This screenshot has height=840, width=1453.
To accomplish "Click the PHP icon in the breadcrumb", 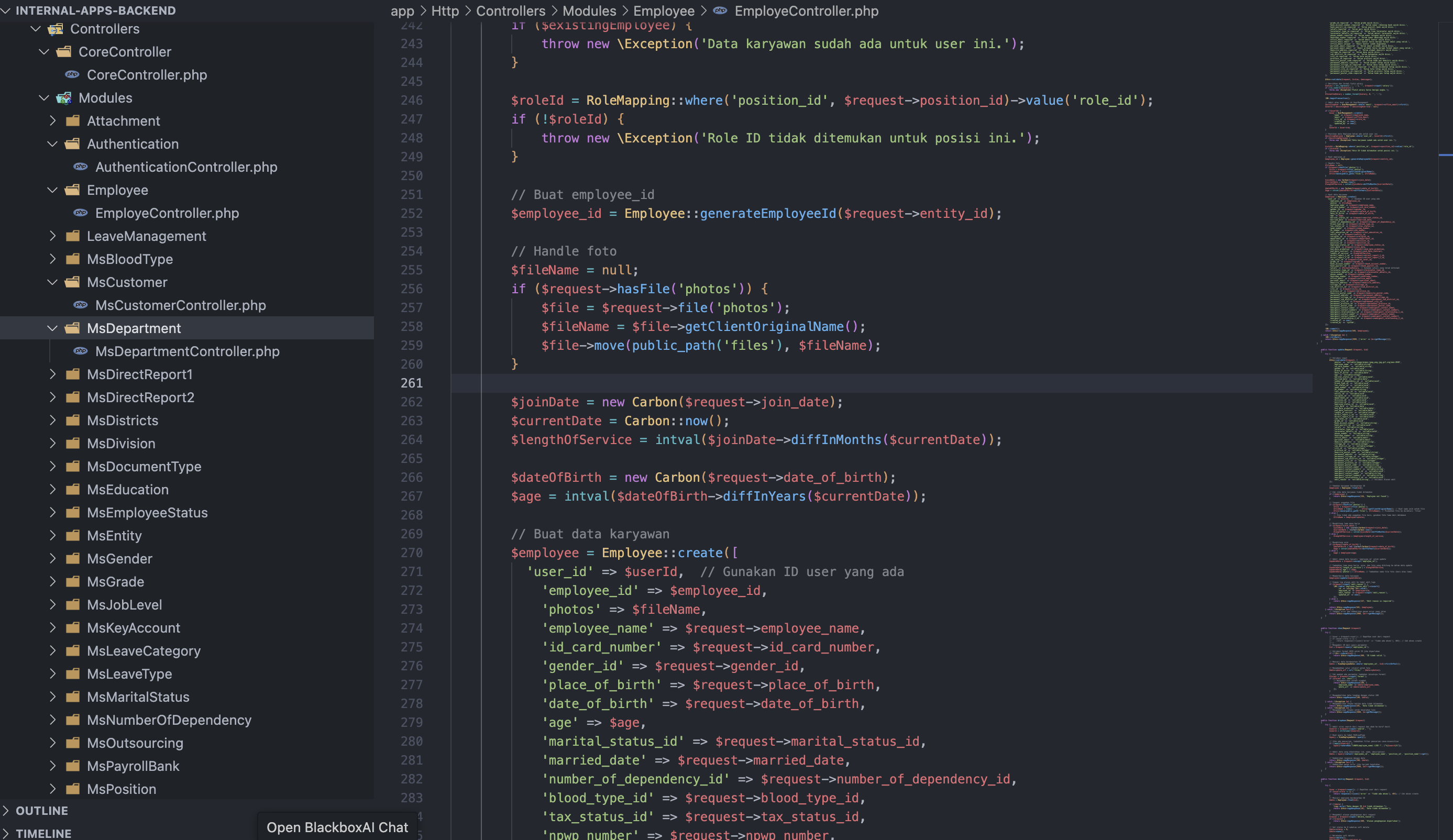I will click(x=720, y=11).
